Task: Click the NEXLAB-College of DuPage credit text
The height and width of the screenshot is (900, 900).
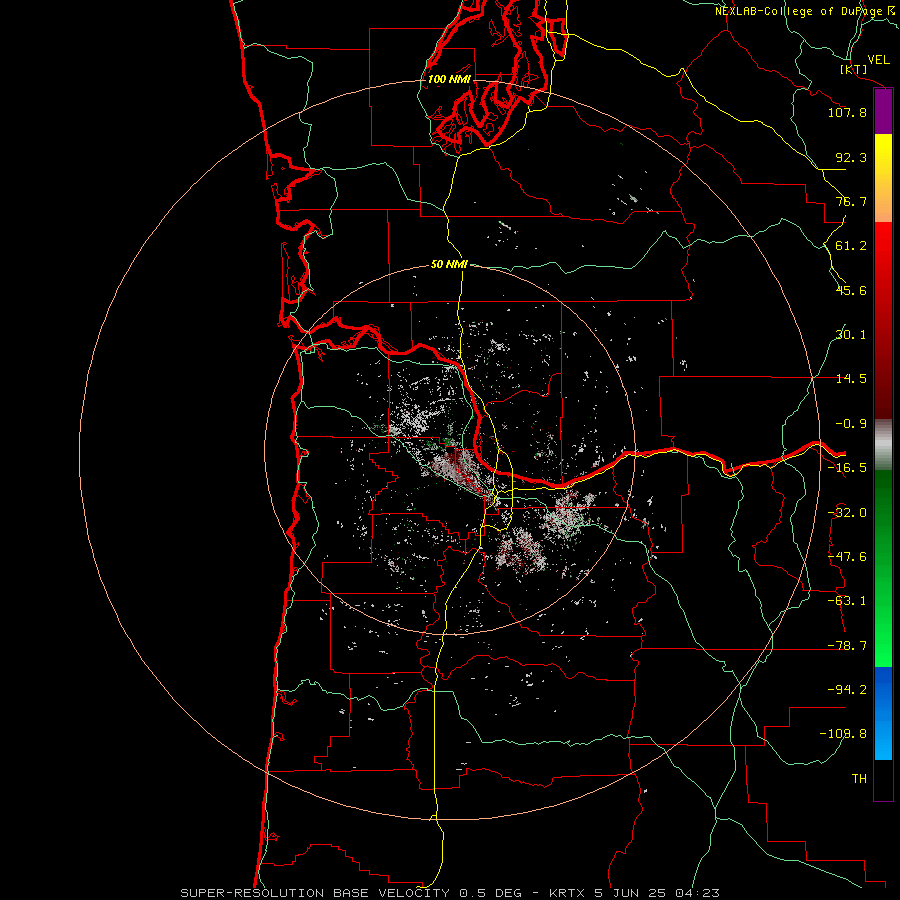Action: 807,11
